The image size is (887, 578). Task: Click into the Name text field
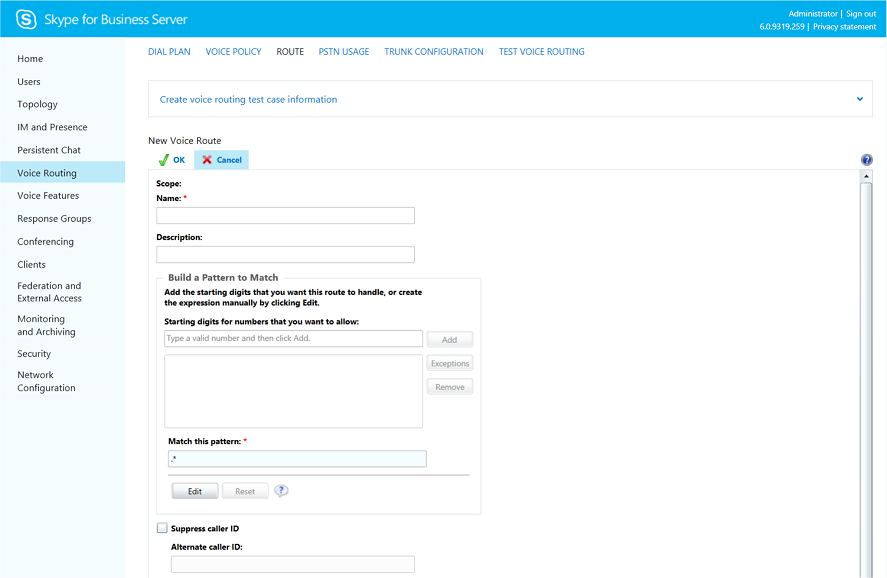[285, 216]
